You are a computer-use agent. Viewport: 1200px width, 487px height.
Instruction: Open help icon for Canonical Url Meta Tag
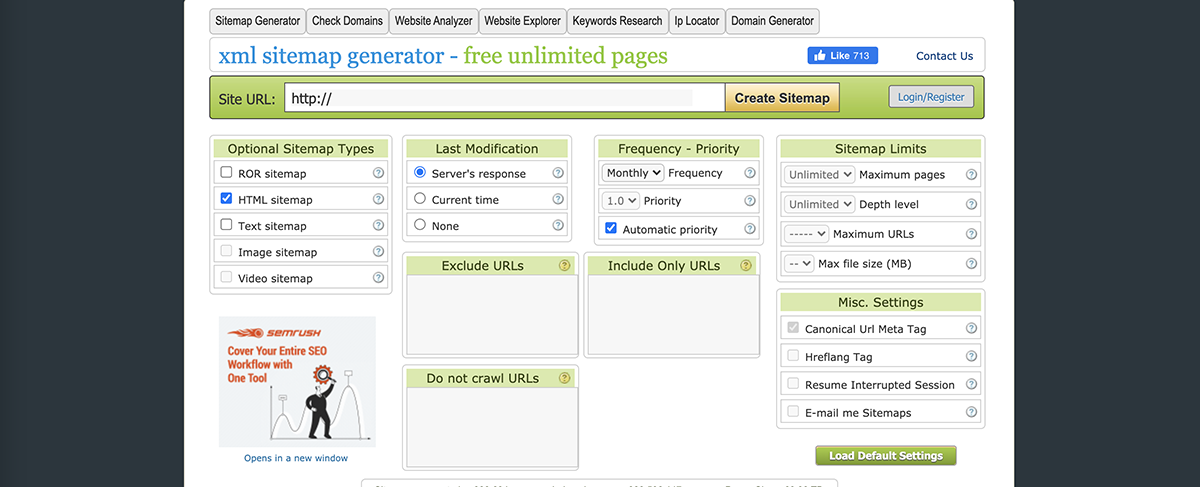971,328
